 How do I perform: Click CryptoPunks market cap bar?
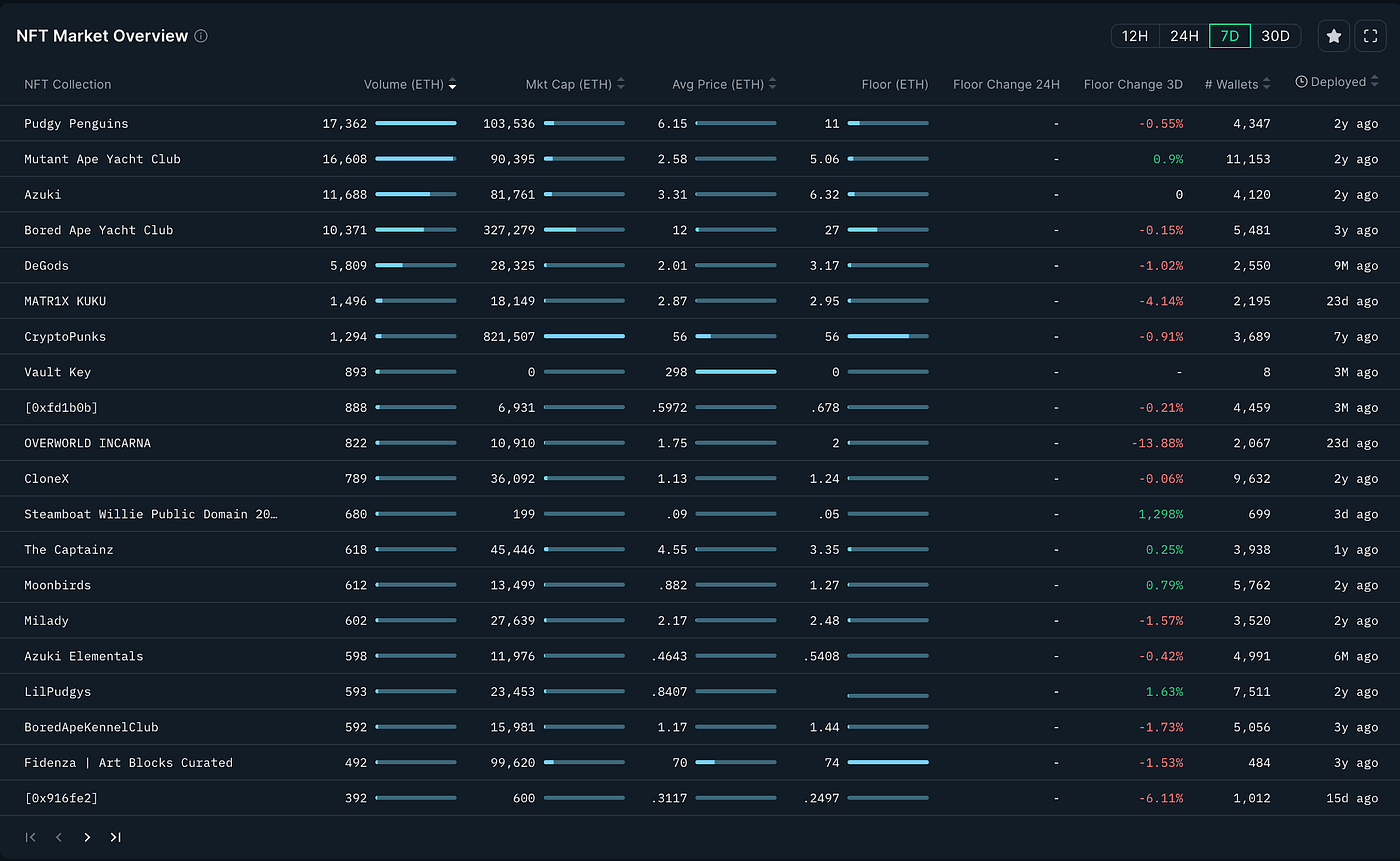(x=584, y=337)
